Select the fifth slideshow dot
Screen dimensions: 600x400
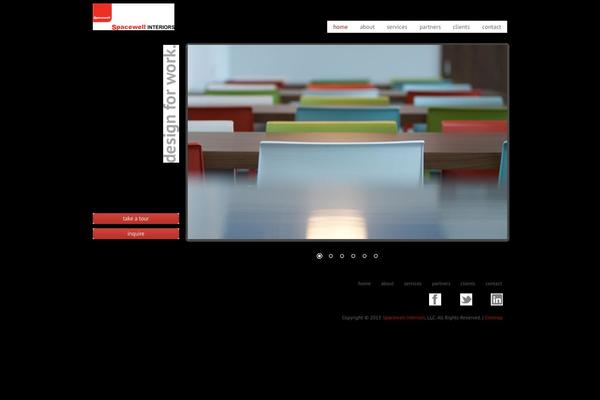365,256
